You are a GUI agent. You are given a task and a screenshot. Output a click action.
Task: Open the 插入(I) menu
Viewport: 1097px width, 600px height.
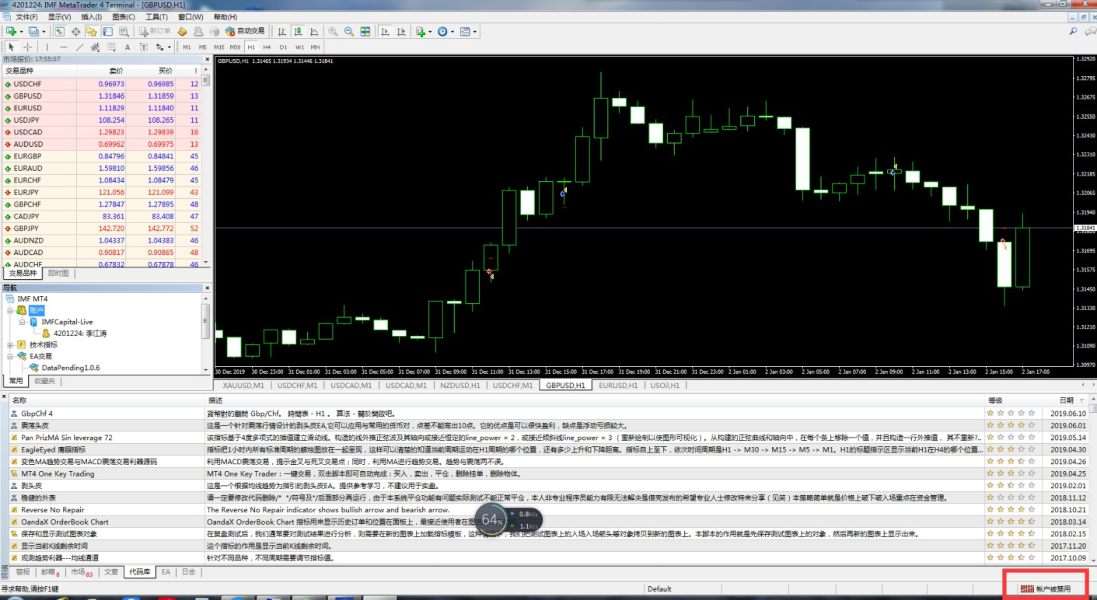[91, 17]
